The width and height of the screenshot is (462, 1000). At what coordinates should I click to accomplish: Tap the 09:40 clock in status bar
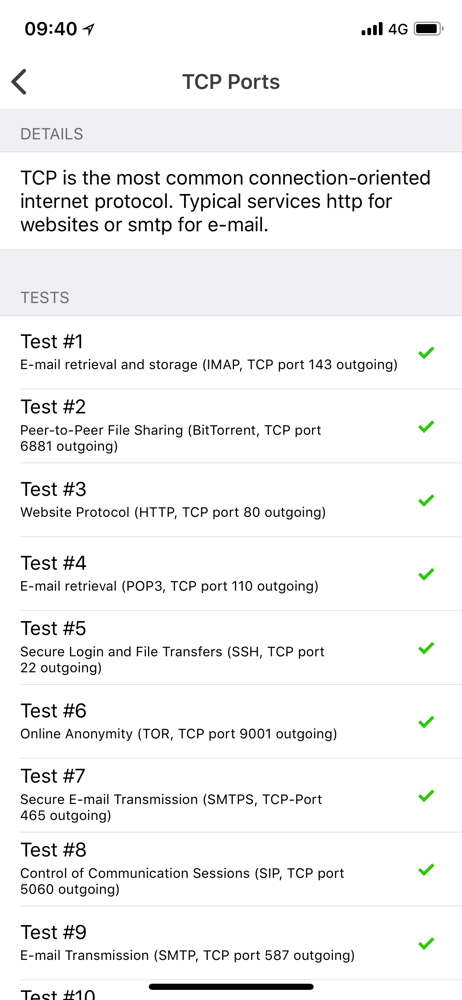(x=50, y=29)
